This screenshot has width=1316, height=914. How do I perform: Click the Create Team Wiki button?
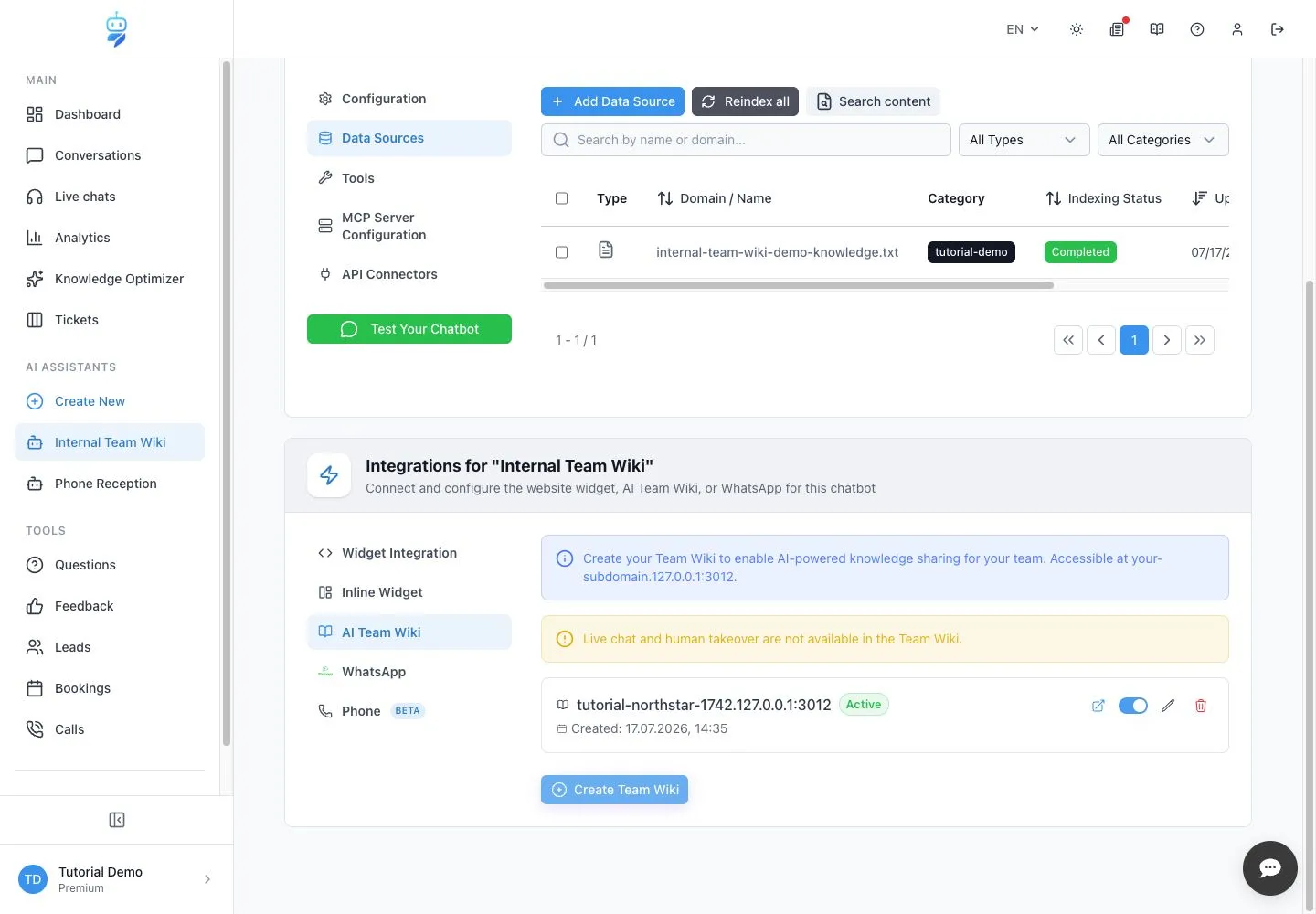614,790
